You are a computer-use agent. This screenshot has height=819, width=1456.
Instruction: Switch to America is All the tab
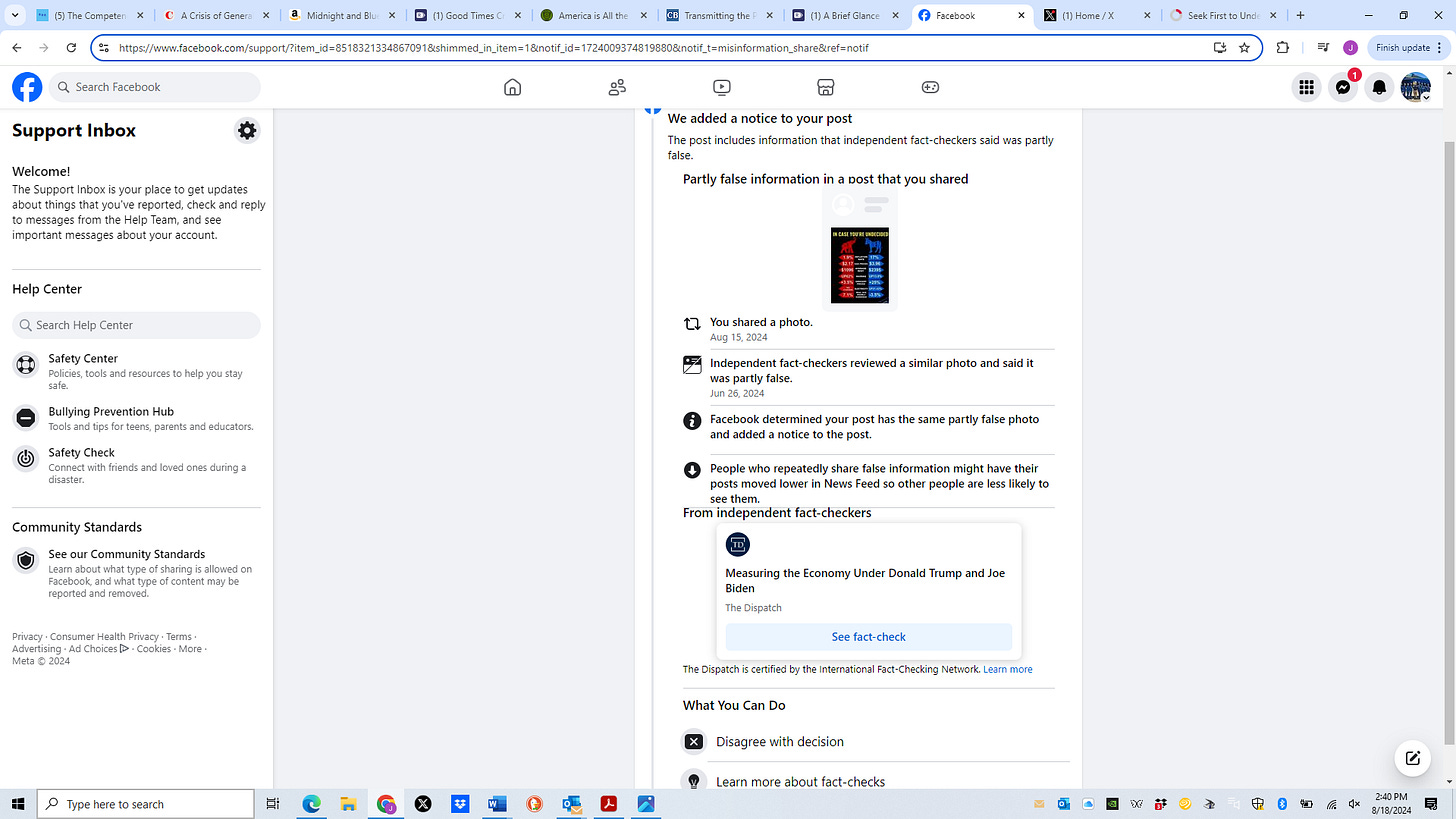593,16
